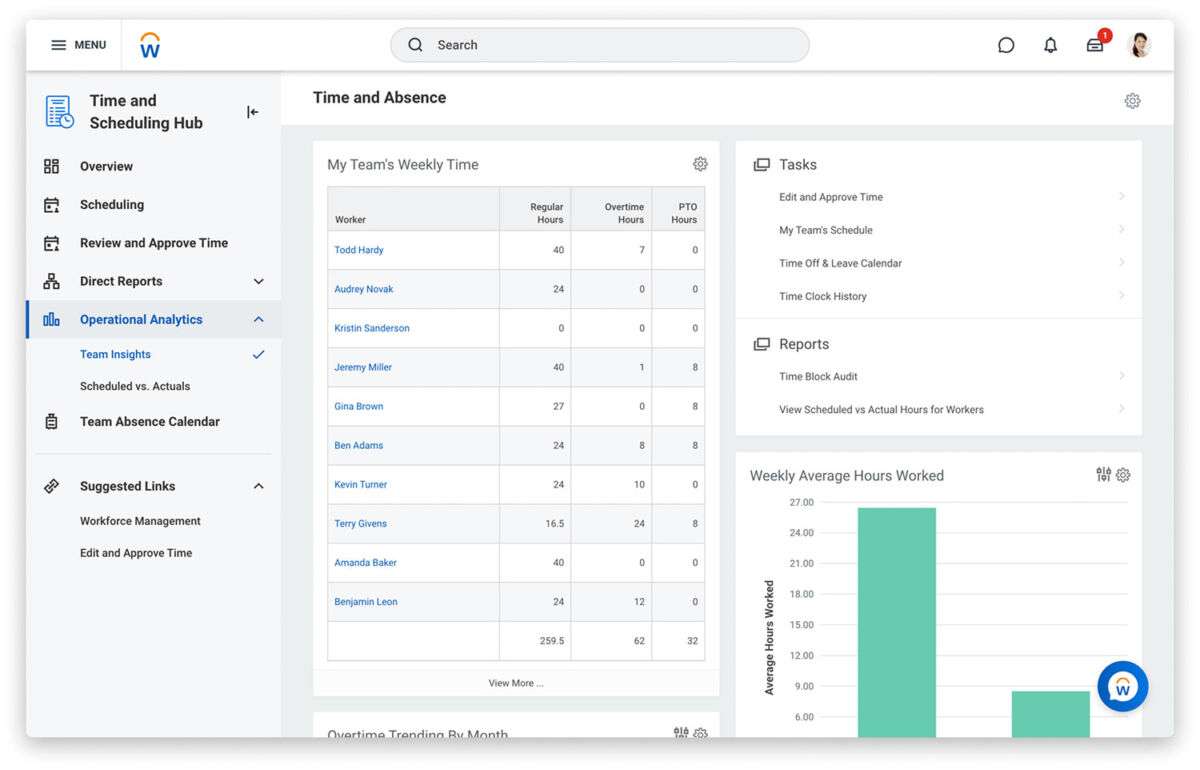Open chart filter icon on Weekly Average Hours Worked
Viewport: 1200px width, 770px height.
click(x=1105, y=475)
